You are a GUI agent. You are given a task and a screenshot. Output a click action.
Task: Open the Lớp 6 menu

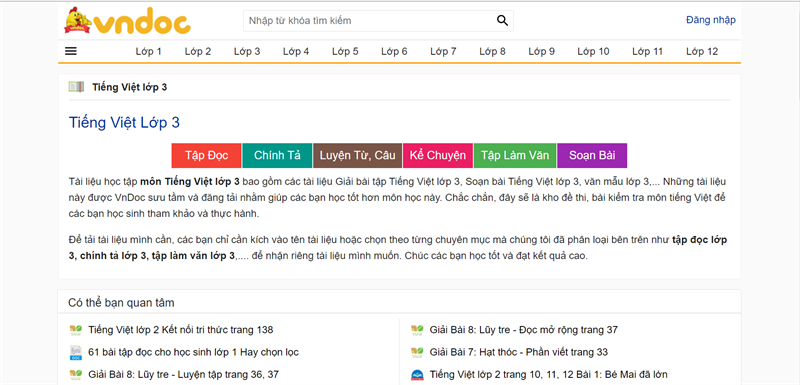394,51
